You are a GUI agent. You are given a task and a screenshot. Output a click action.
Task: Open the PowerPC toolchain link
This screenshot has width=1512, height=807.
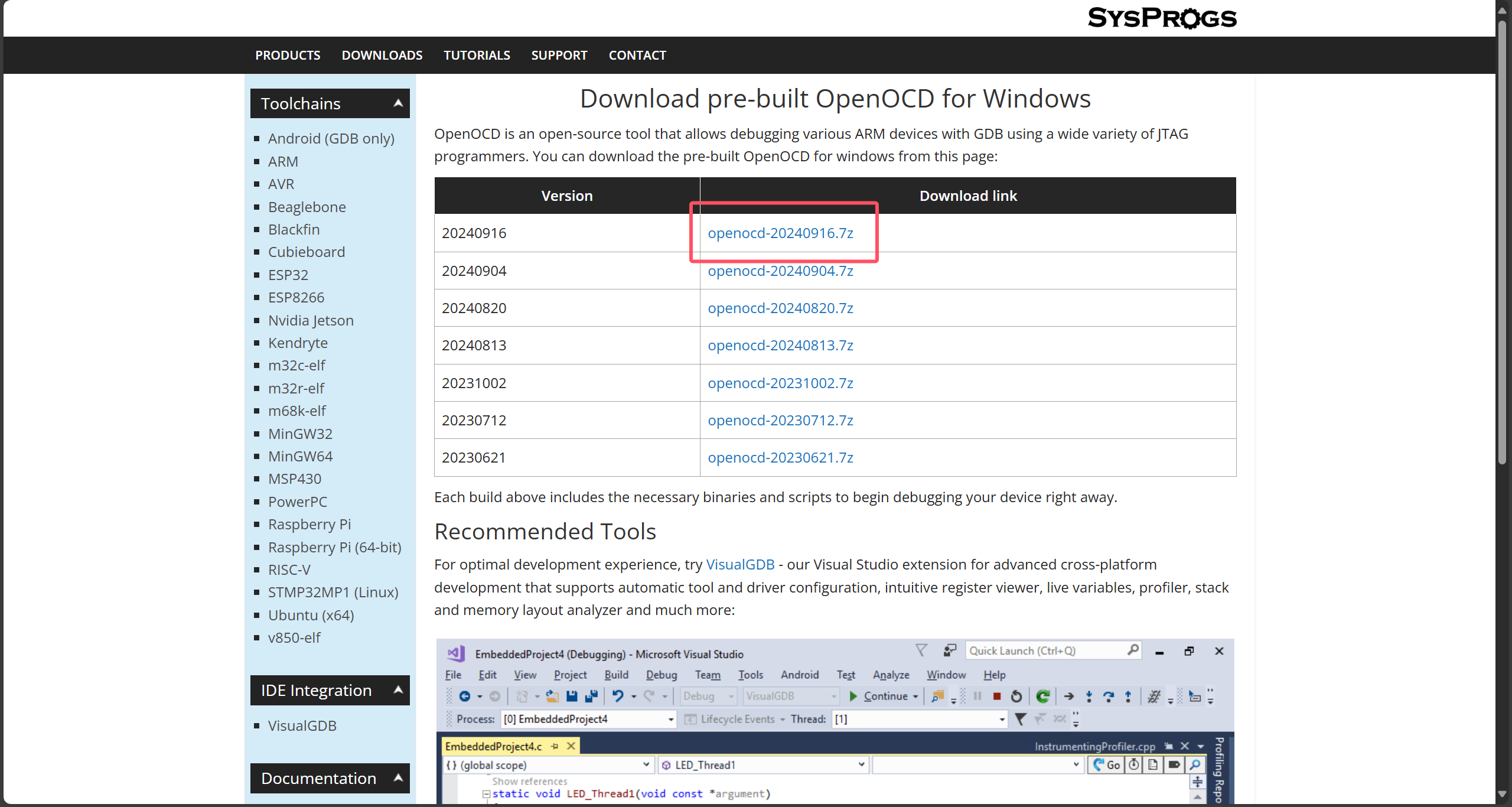[297, 502]
